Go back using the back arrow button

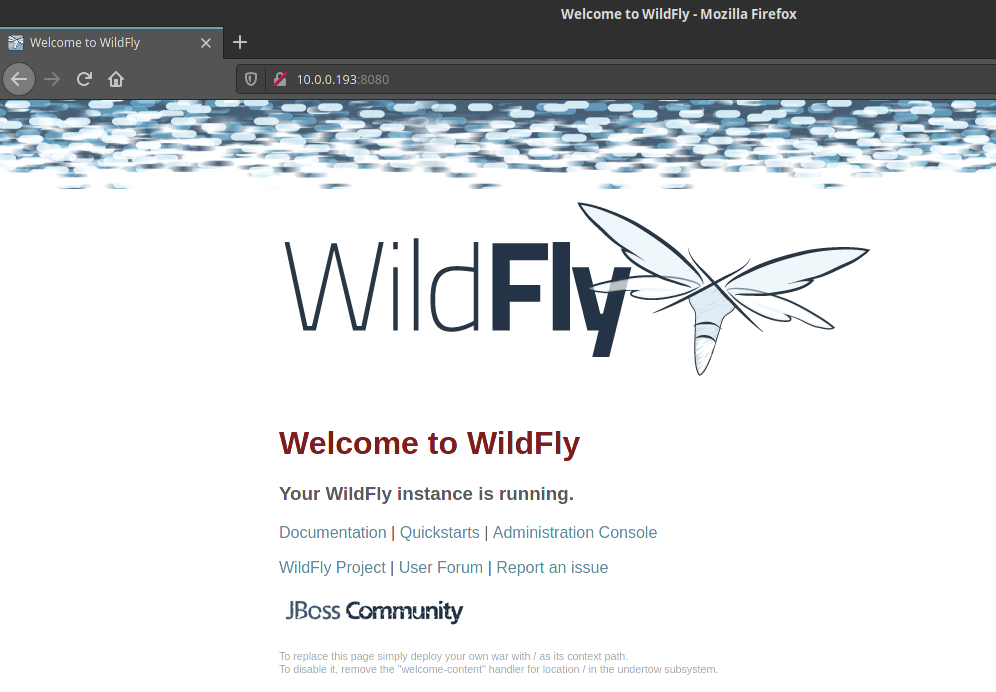pyautogui.click(x=19, y=79)
